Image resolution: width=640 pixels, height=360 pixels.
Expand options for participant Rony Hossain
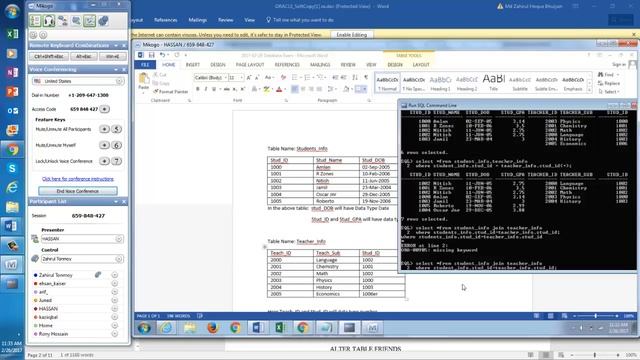(x=115, y=333)
